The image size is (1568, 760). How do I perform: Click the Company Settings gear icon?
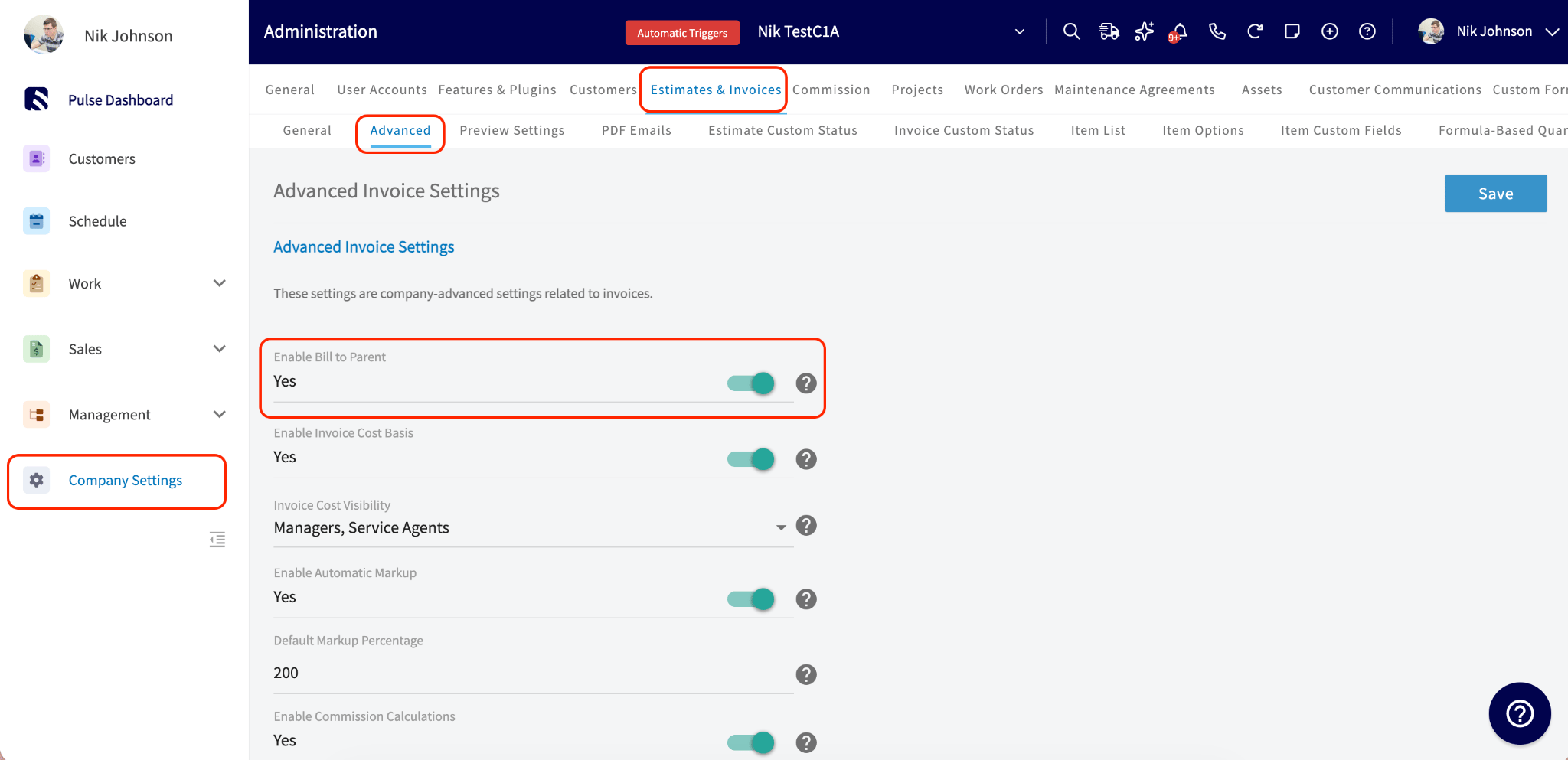tap(37, 480)
